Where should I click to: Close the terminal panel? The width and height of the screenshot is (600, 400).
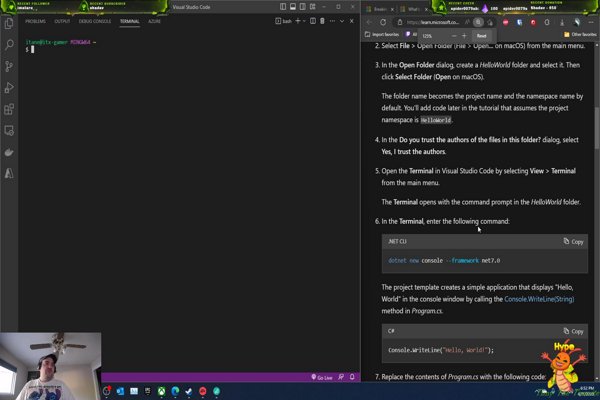pyautogui.click(x=352, y=21)
